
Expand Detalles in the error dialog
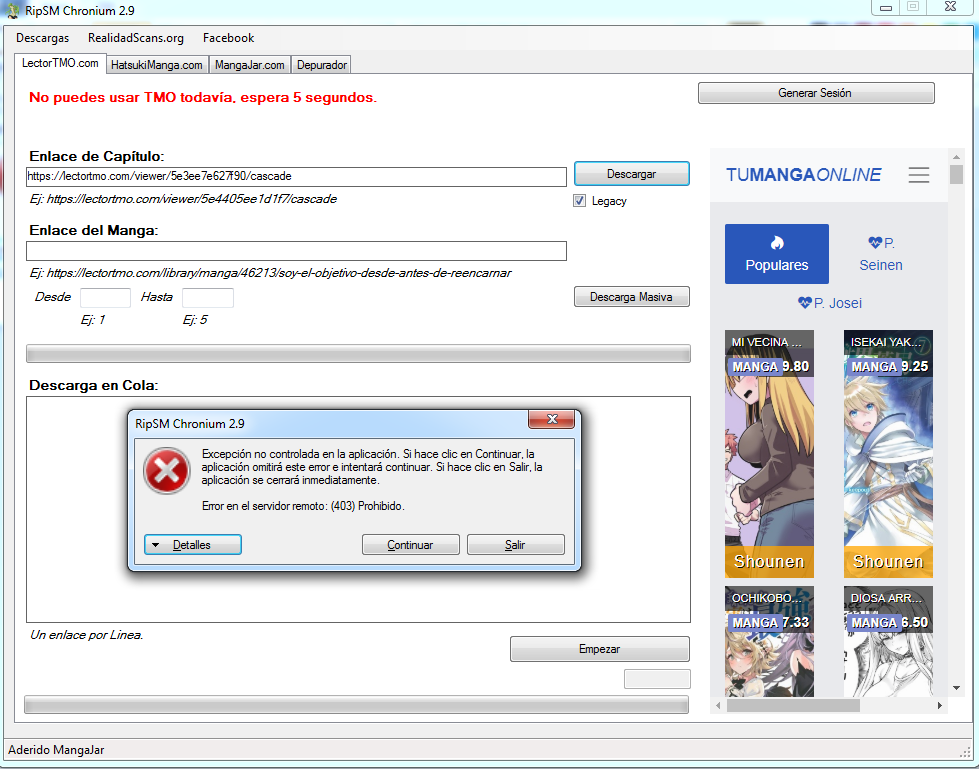[x=193, y=545]
